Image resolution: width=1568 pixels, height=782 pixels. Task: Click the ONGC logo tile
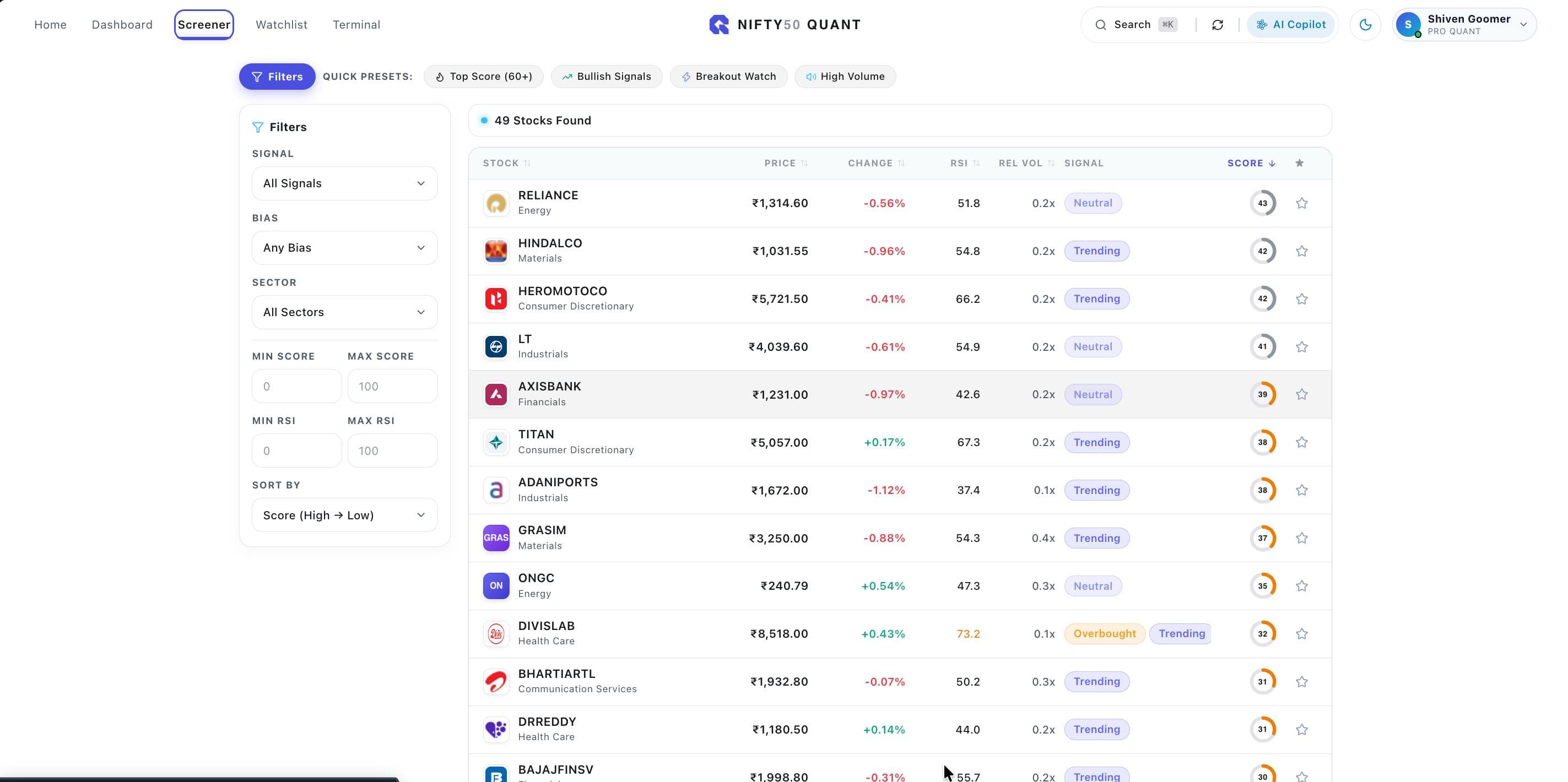coord(496,586)
